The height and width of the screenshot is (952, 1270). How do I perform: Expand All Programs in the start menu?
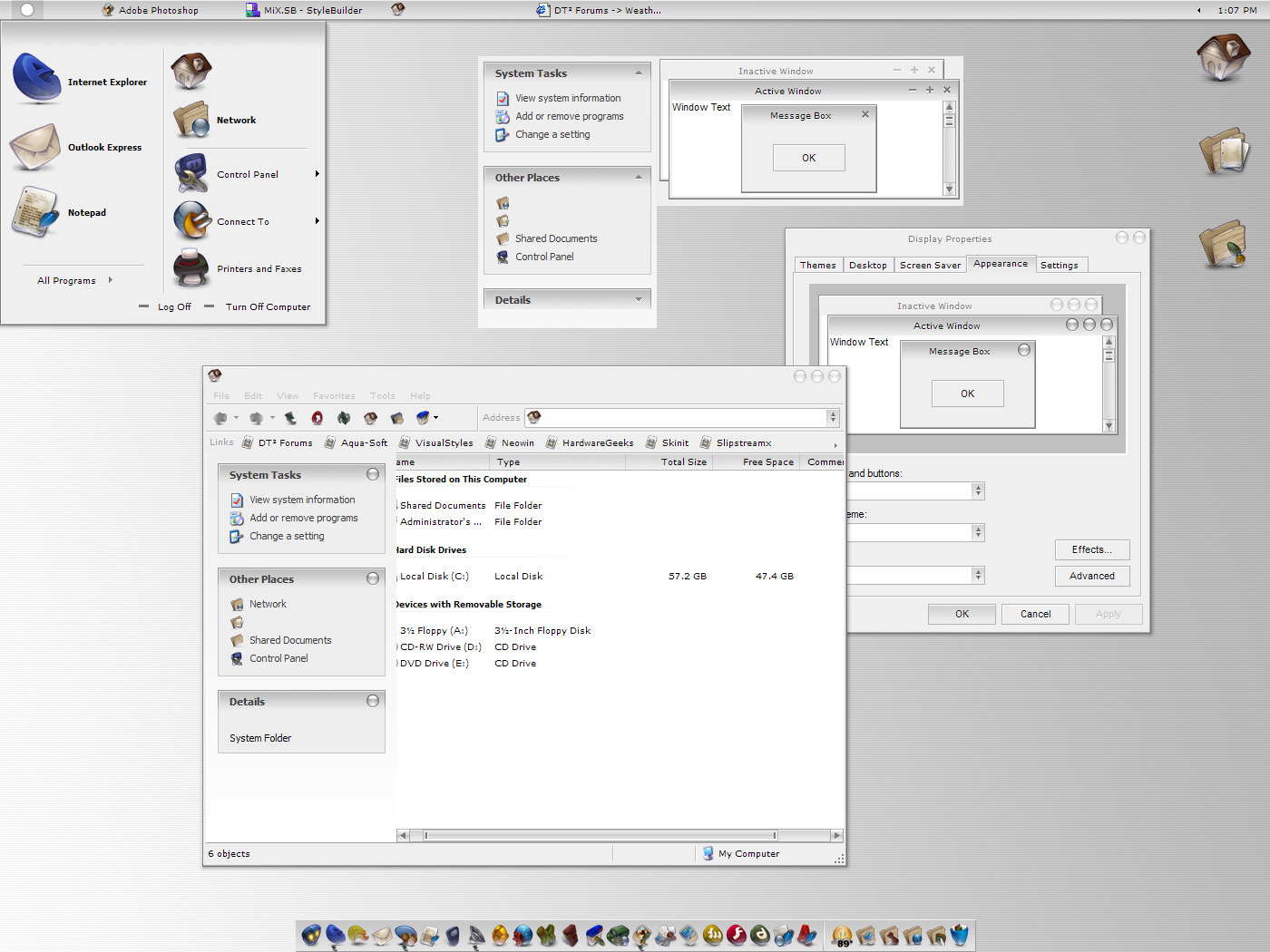[75, 280]
